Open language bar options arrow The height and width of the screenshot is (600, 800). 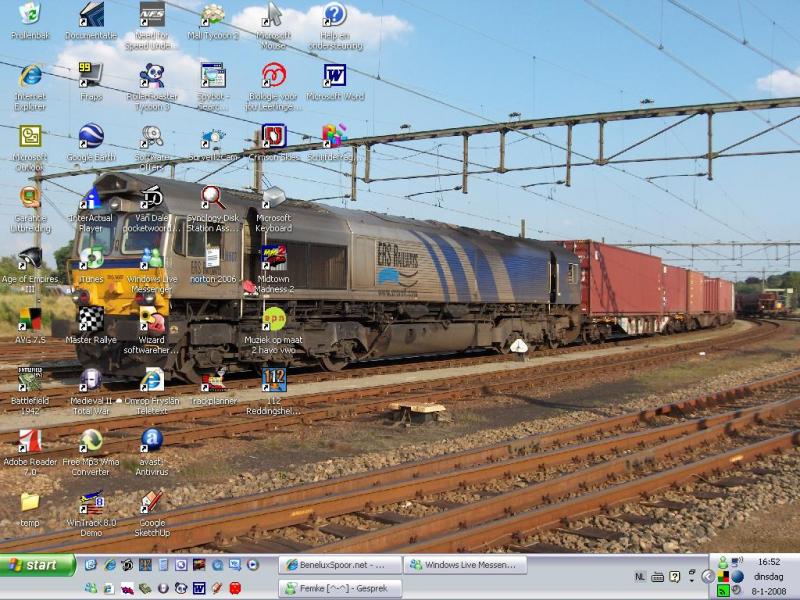[x=692, y=581]
